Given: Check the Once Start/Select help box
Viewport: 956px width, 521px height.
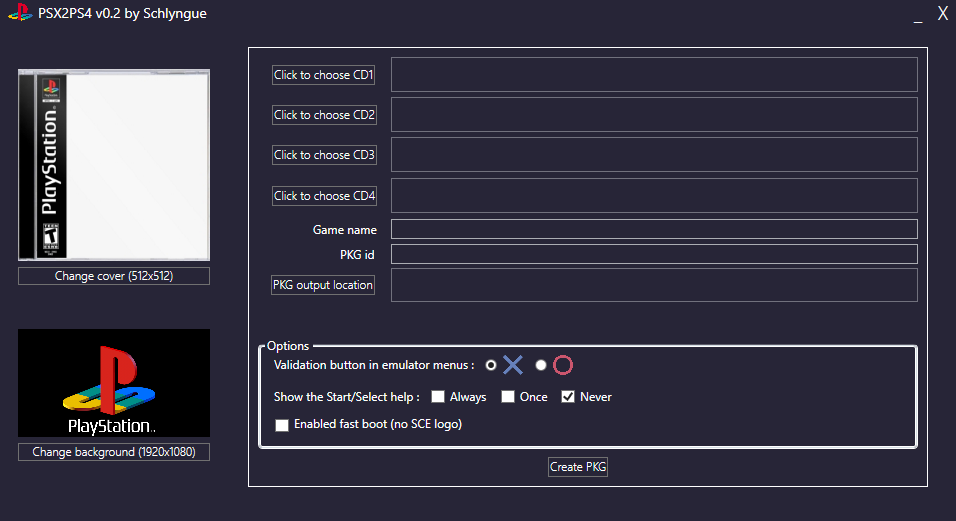Looking at the screenshot, I should tap(508, 397).
